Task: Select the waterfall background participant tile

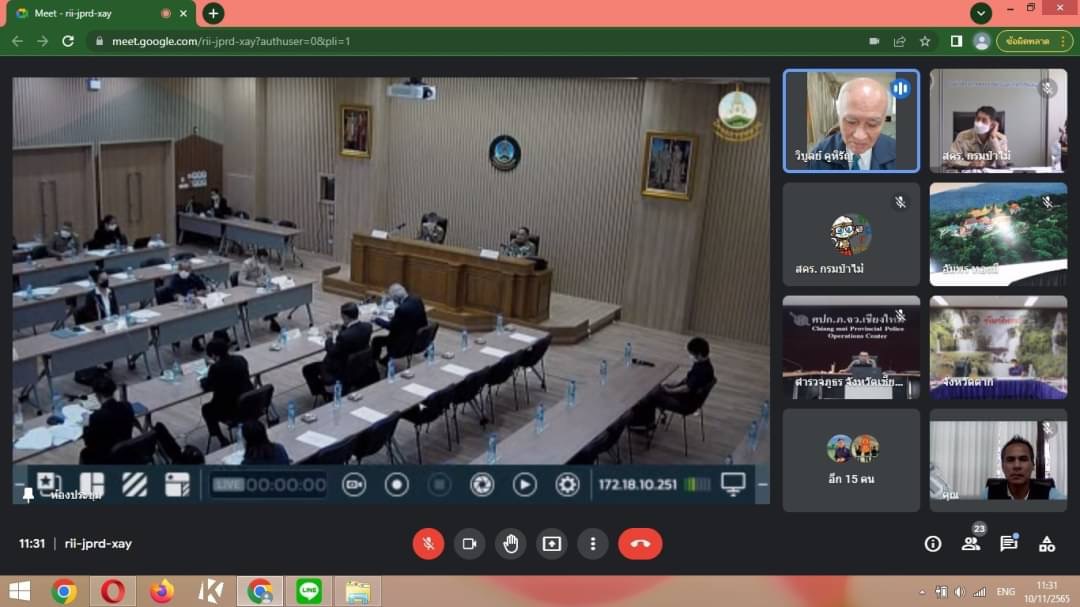Action: (998, 347)
